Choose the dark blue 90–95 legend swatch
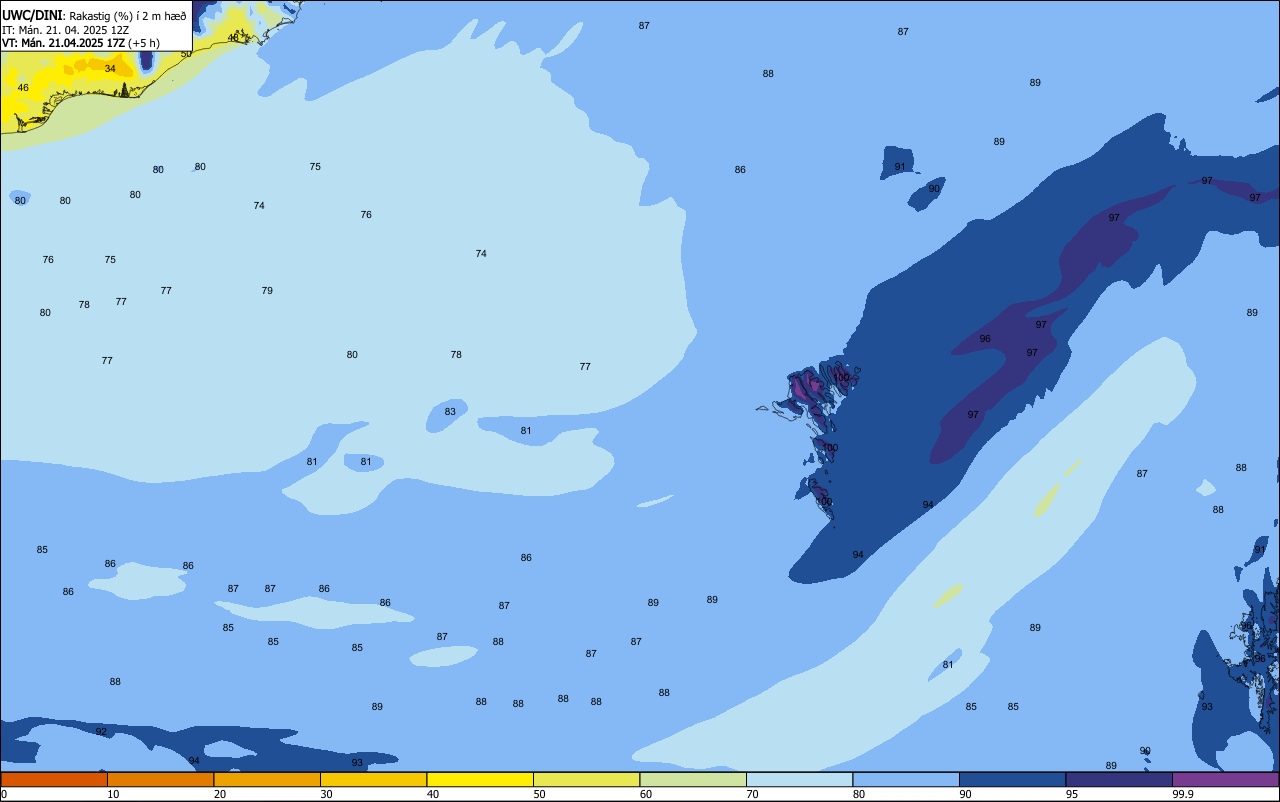Screen dimensions: 1280x802 click(x=1012, y=779)
